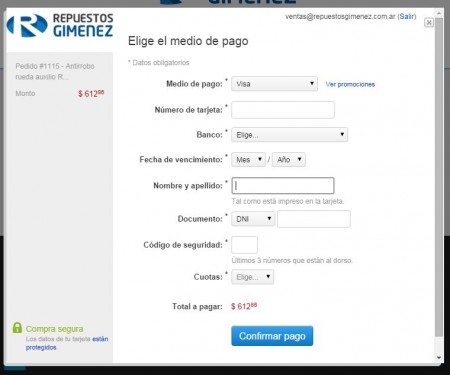Click the 'Banco:' label

(209, 135)
